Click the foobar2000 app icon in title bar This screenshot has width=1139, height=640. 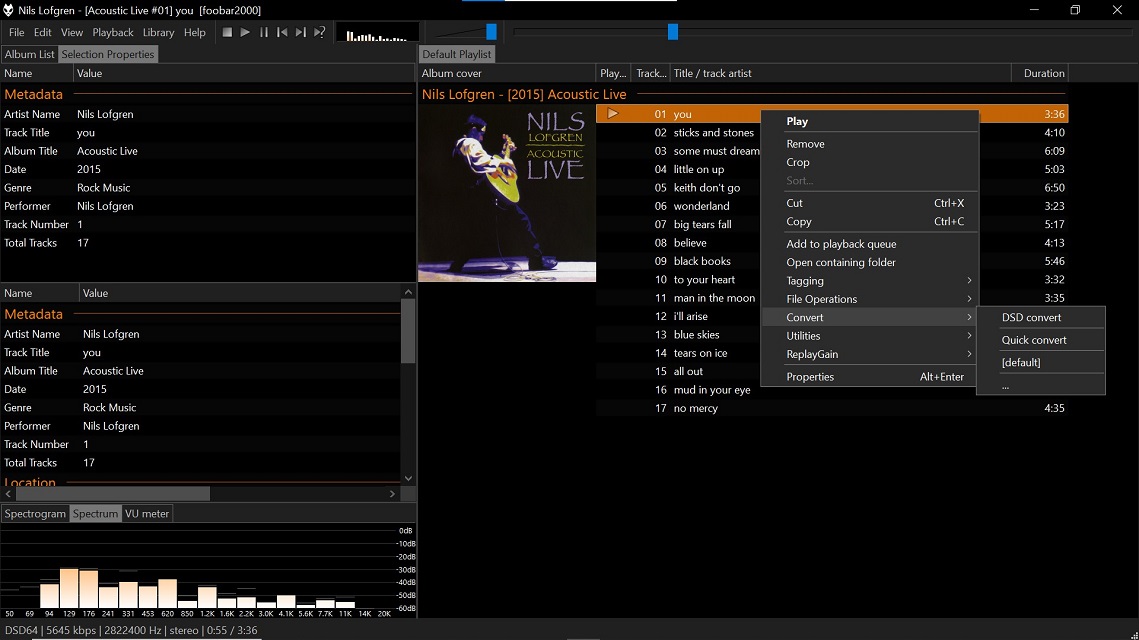[x=9, y=10]
